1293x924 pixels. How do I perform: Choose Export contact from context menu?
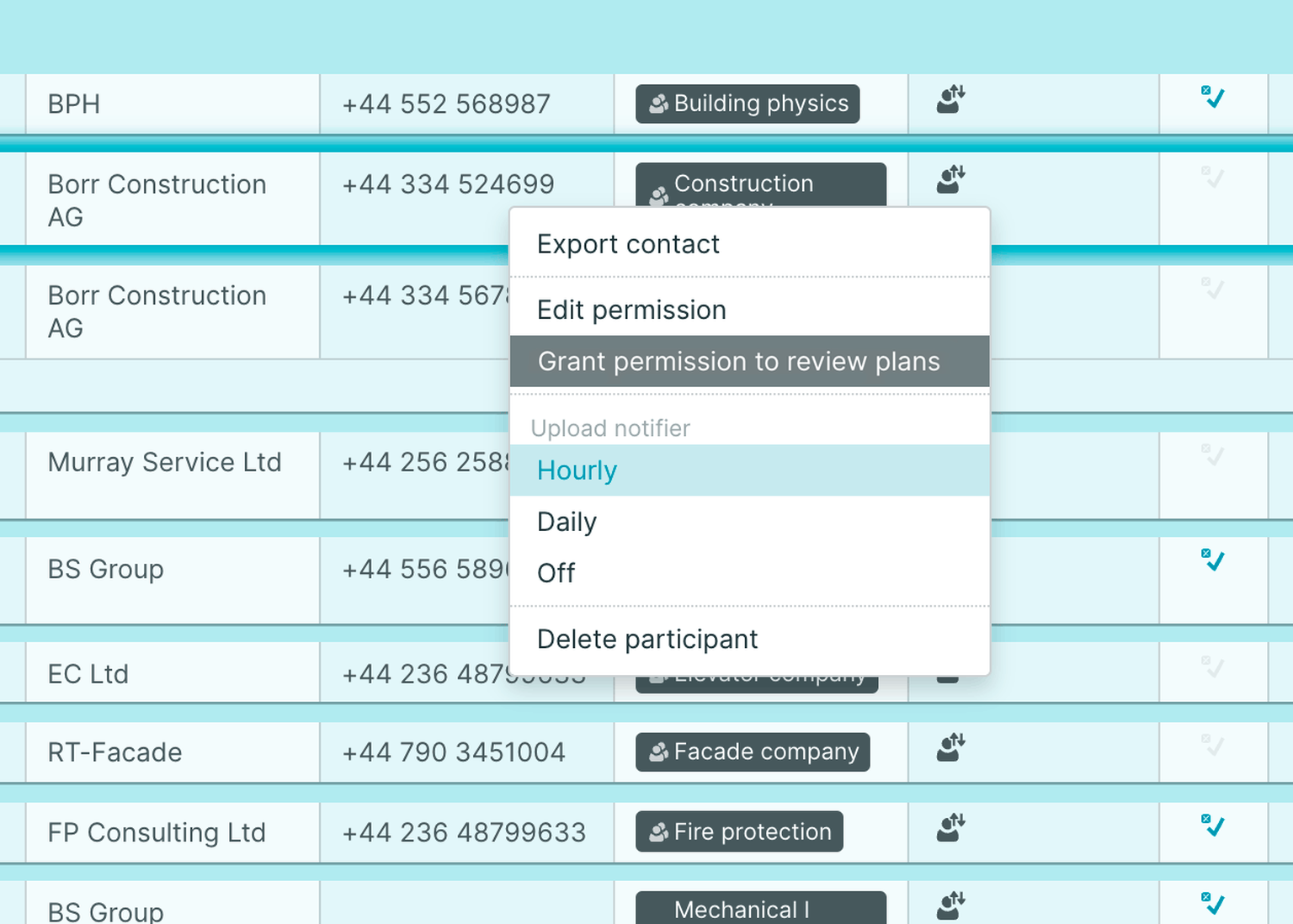pyautogui.click(x=628, y=244)
